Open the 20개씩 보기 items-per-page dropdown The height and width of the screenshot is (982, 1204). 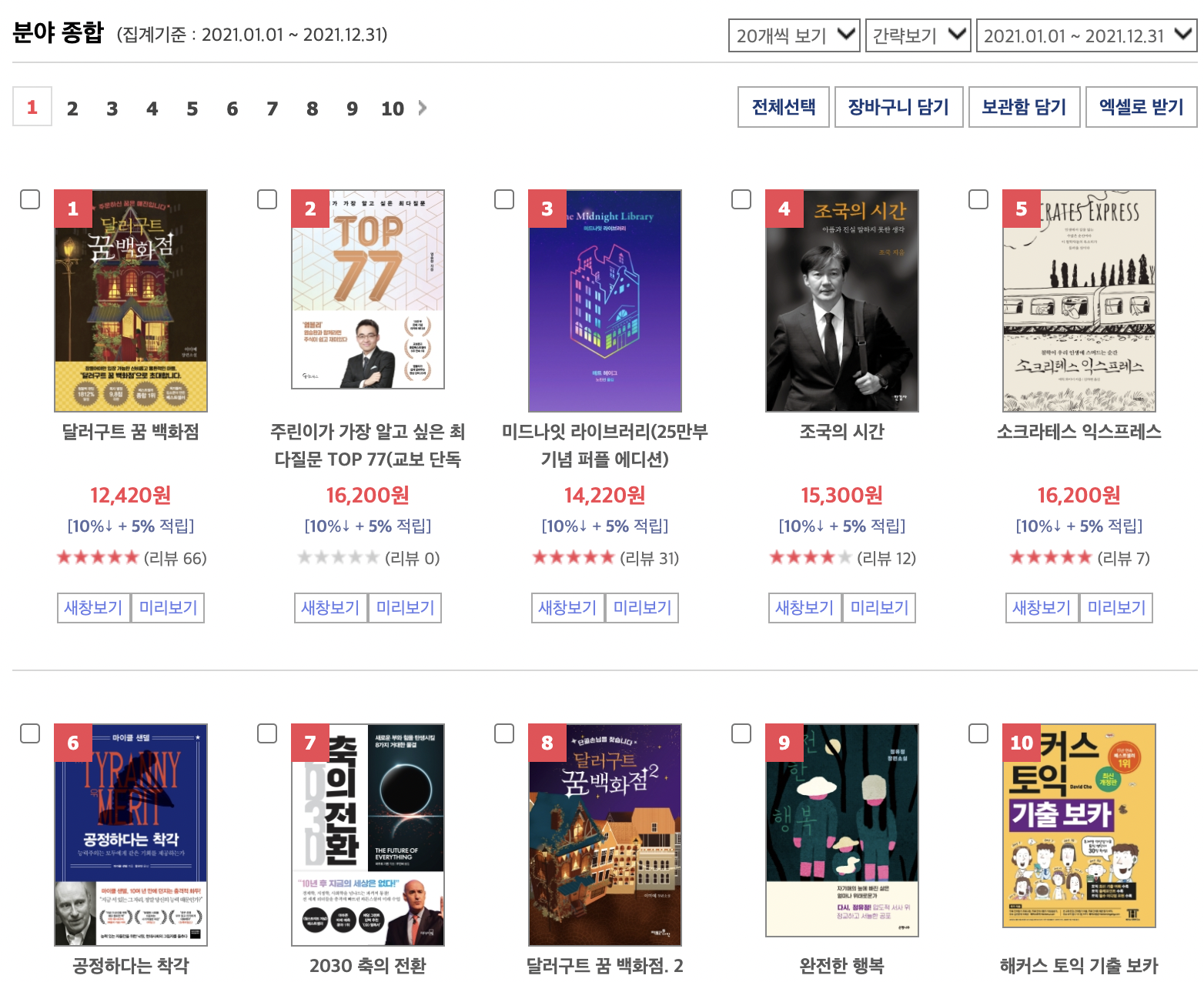tap(794, 35)
